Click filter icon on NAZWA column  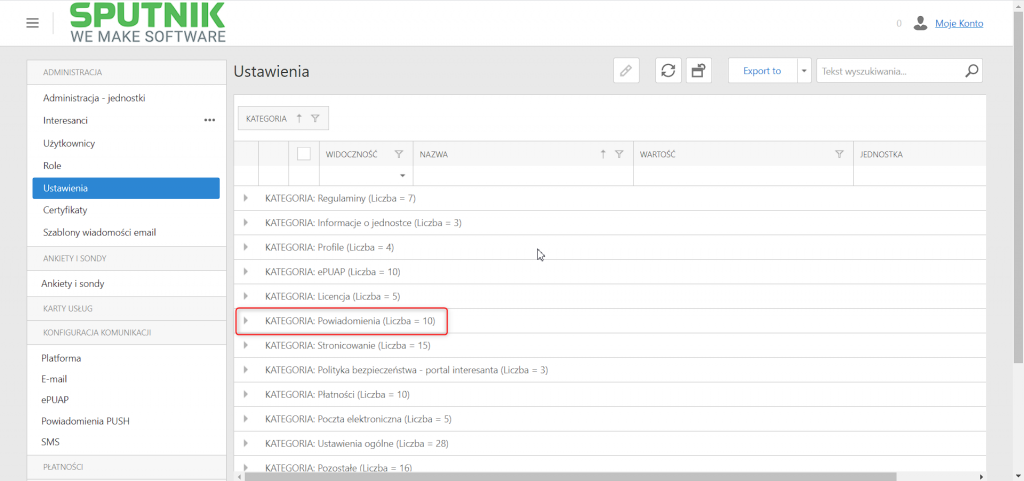coord(619,155)
